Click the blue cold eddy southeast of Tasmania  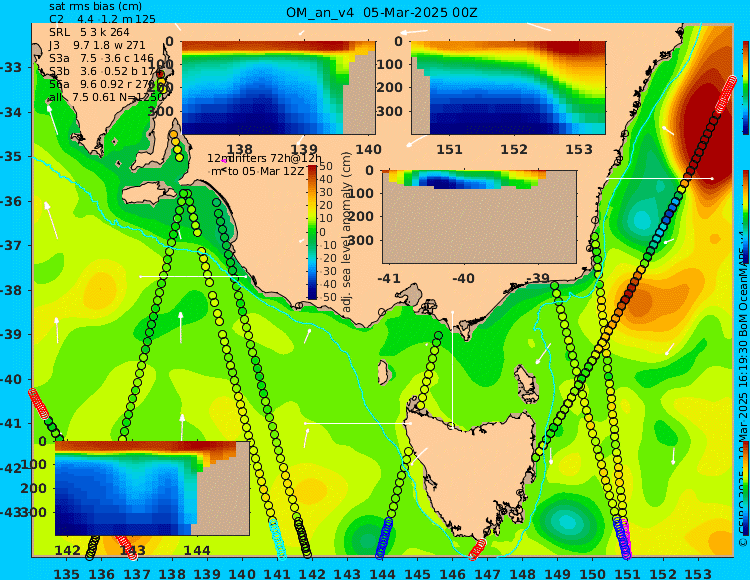566,520
